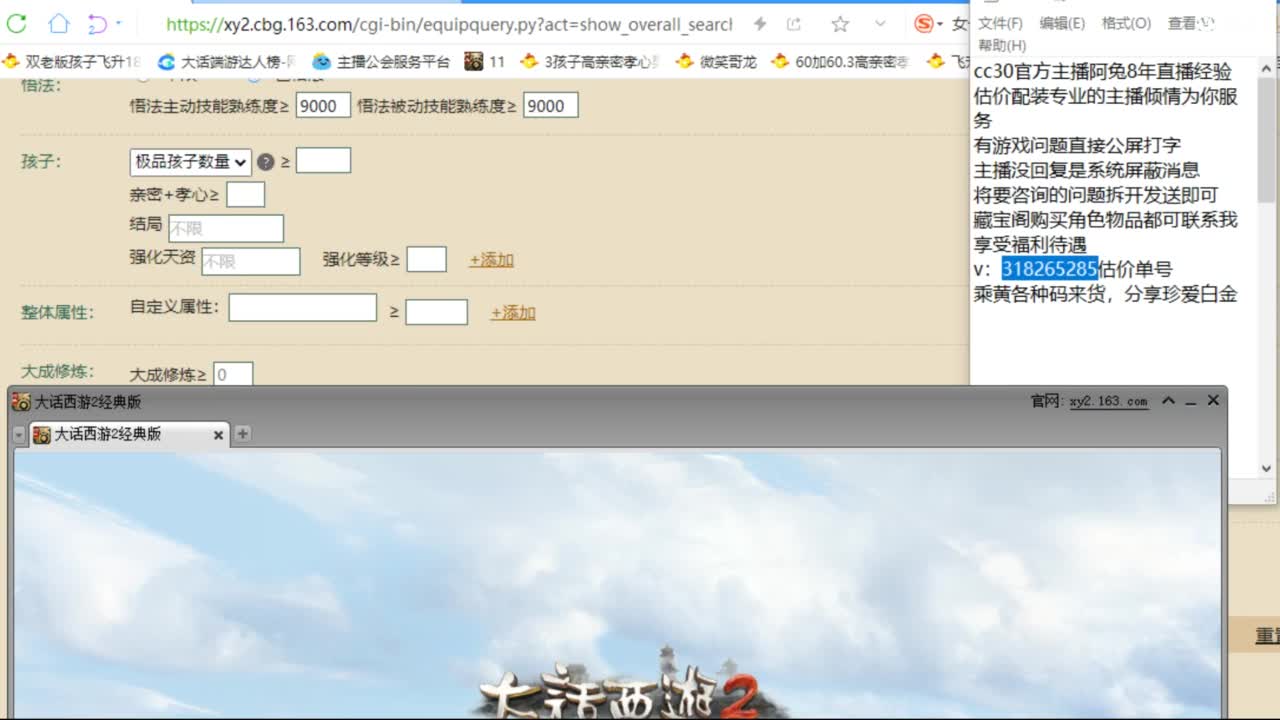Click Notepad scrollbar down arrow
The image size is (1280, 720).
1266,468
